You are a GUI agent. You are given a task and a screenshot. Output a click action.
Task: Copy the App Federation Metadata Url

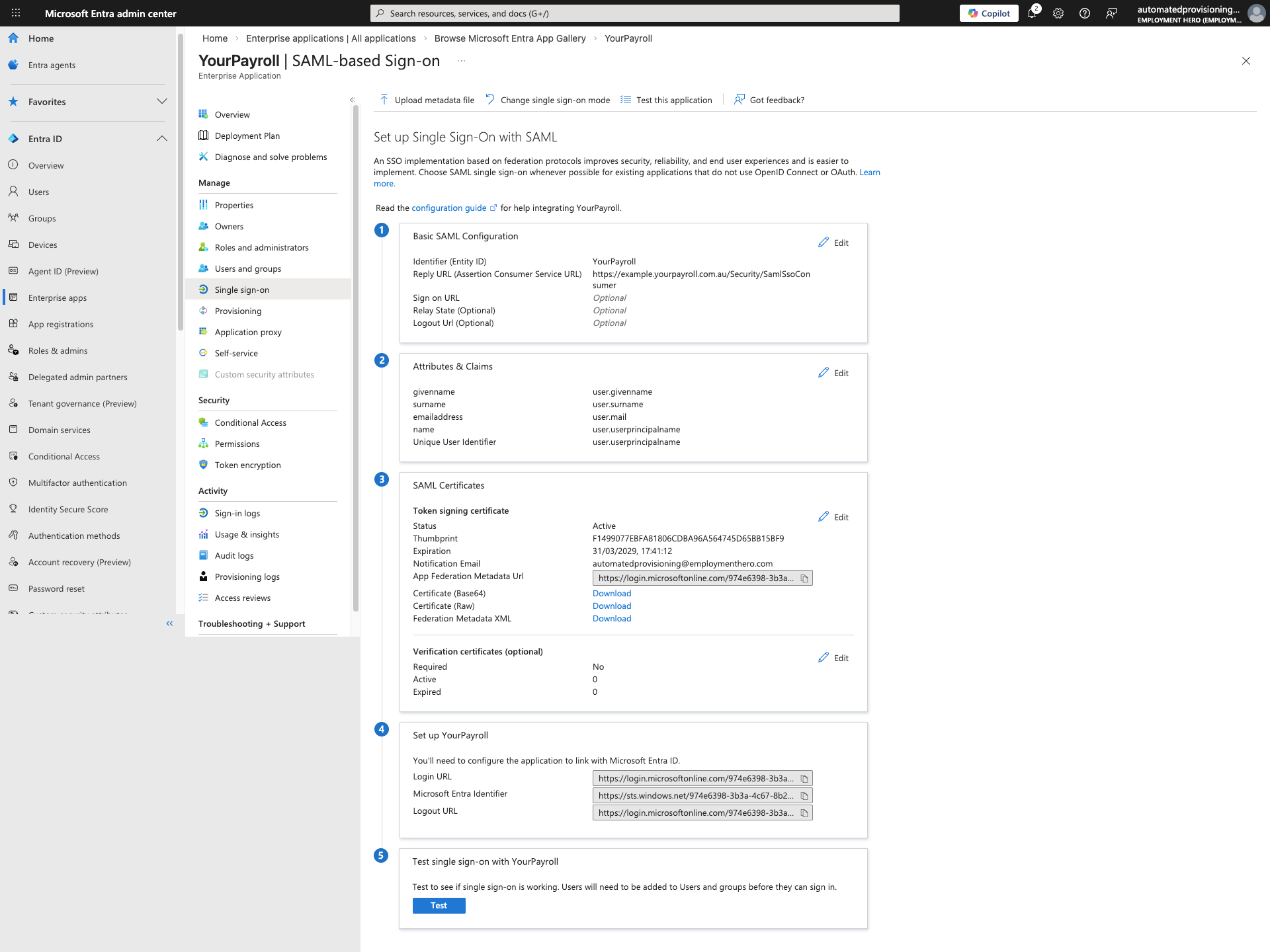click(804, 578)
